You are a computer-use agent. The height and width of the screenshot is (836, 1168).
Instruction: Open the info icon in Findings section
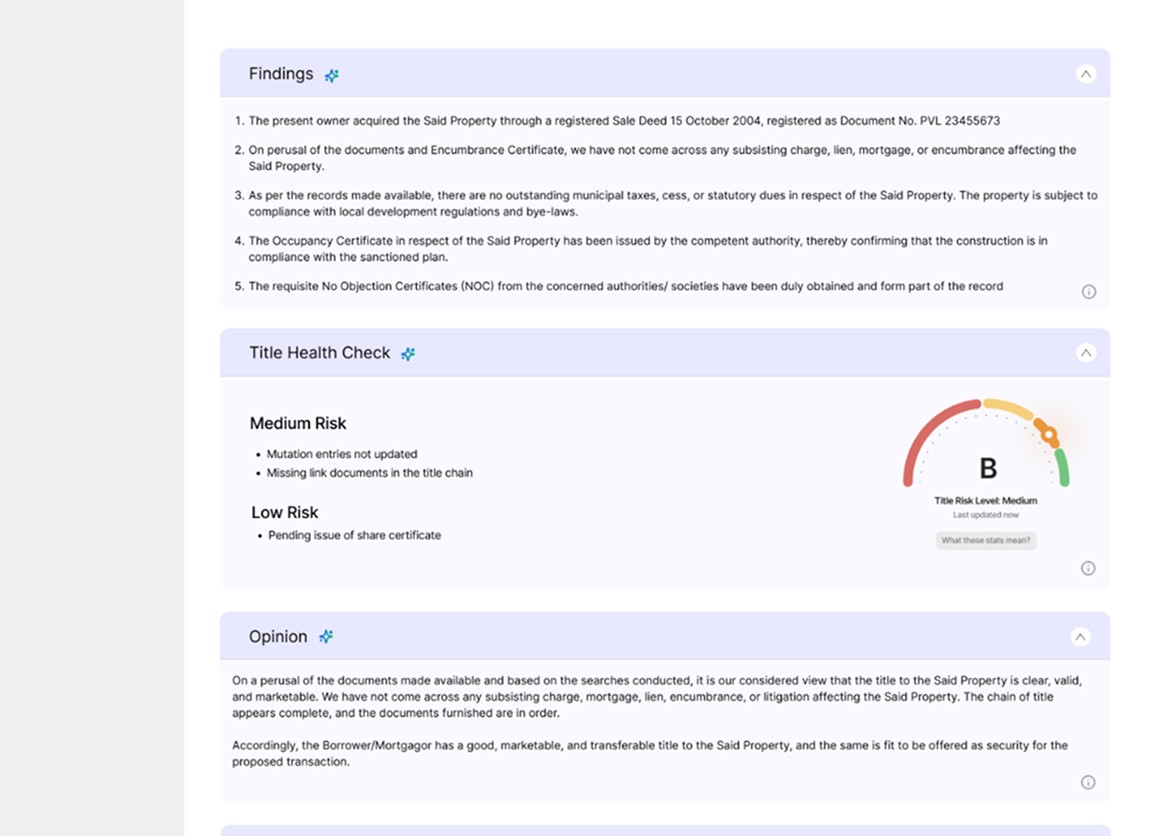point(1088,291)
